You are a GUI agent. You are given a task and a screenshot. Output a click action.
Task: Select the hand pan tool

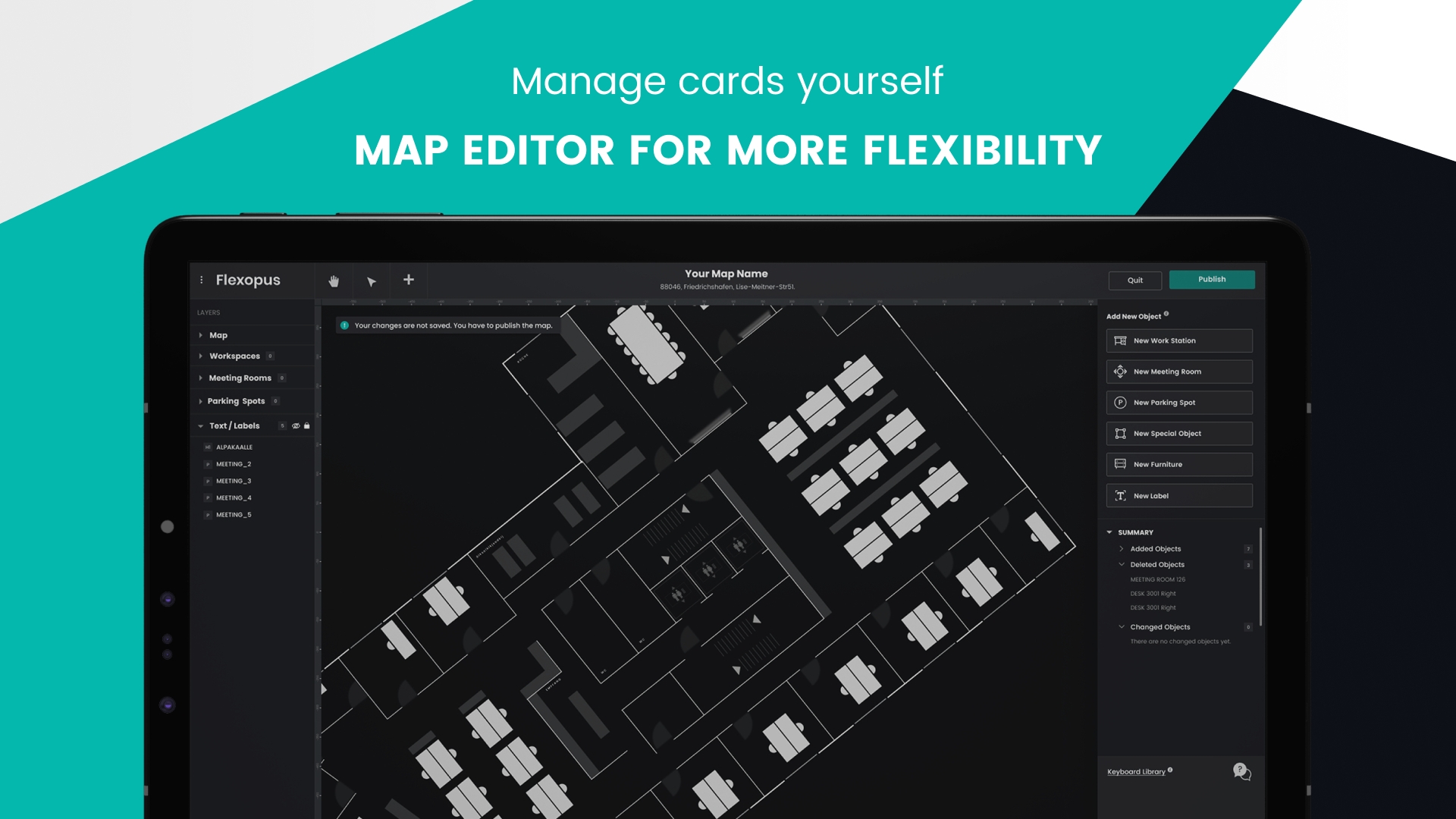(x=334, y=281)
